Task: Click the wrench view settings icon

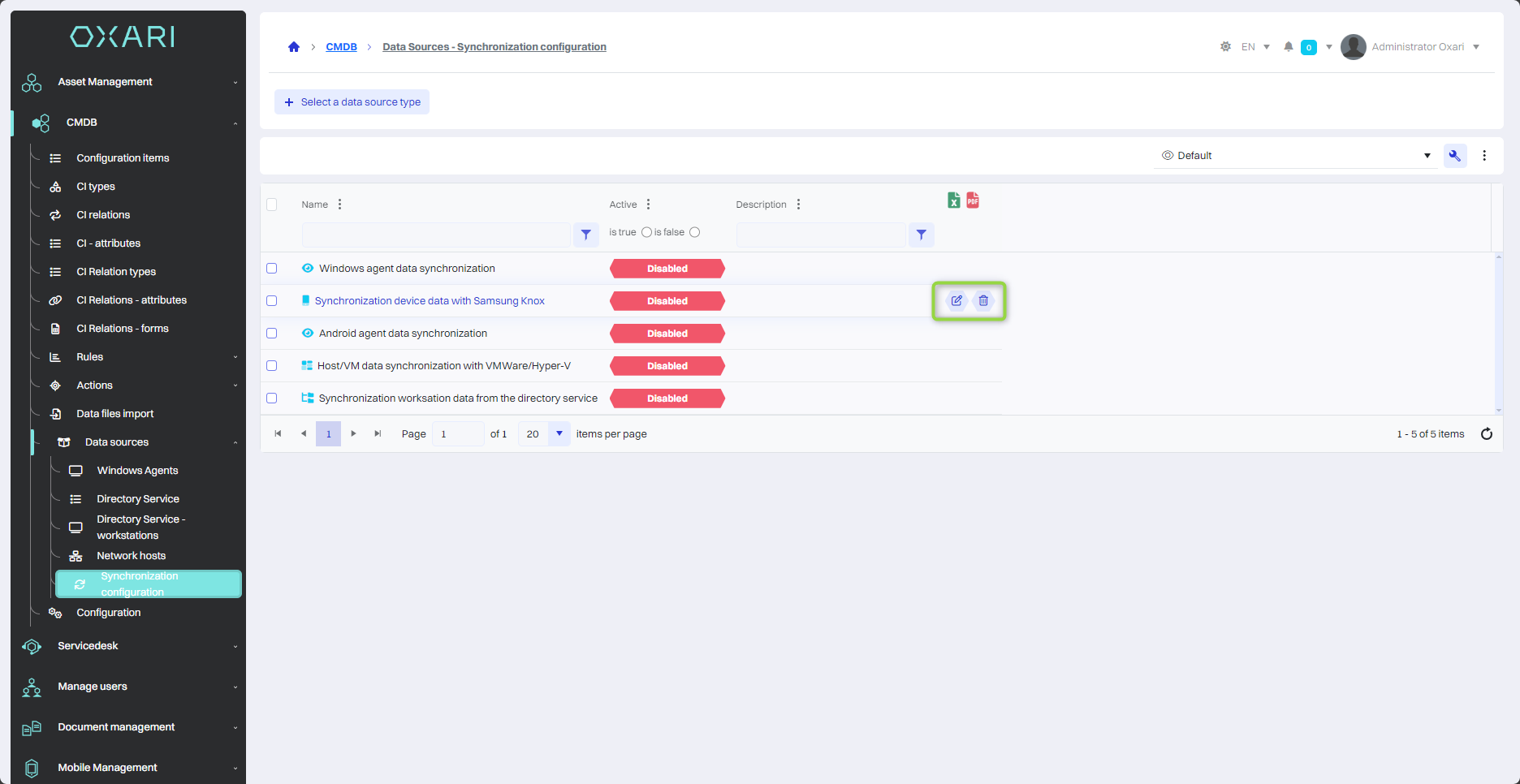Action: [x=1454, y=156]
